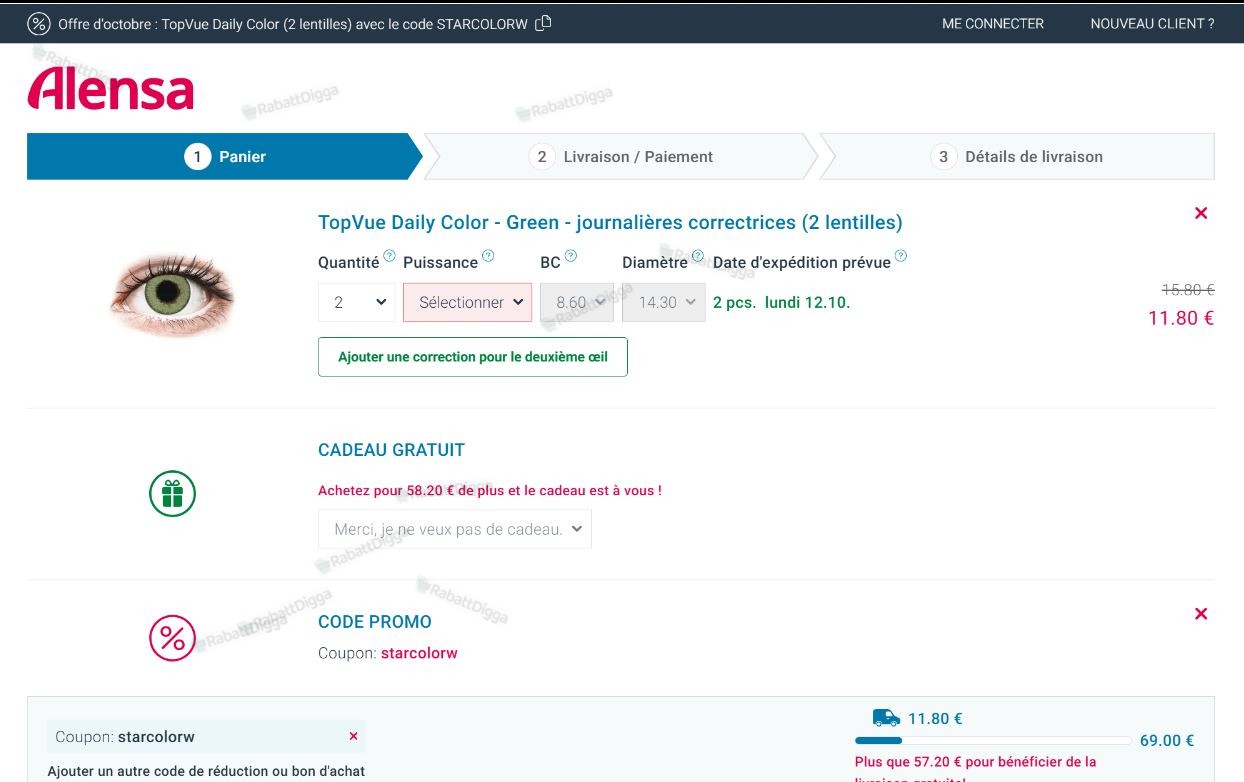The width and height of the screenshot is (1244, 782).
Task: Click the 69.00 € free shipping threshold
Action: [x=1167, y=741]
